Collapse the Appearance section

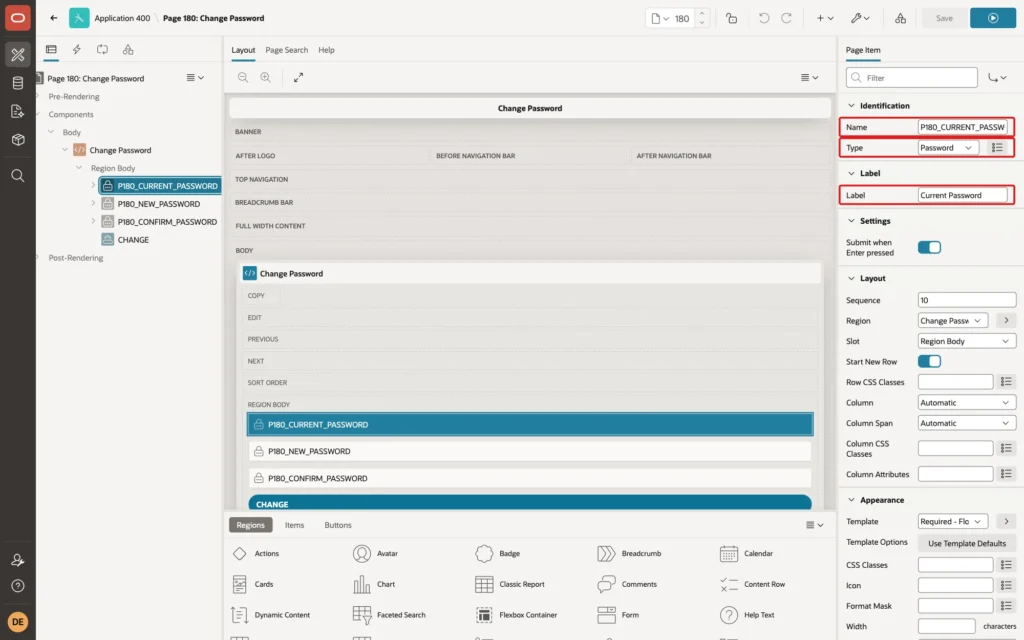click(851, 500)
